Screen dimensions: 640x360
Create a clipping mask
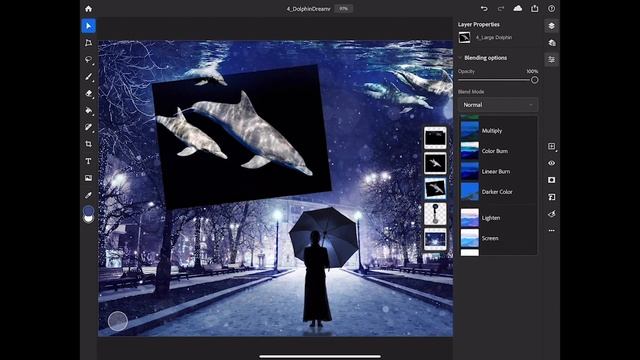(551, 197)
